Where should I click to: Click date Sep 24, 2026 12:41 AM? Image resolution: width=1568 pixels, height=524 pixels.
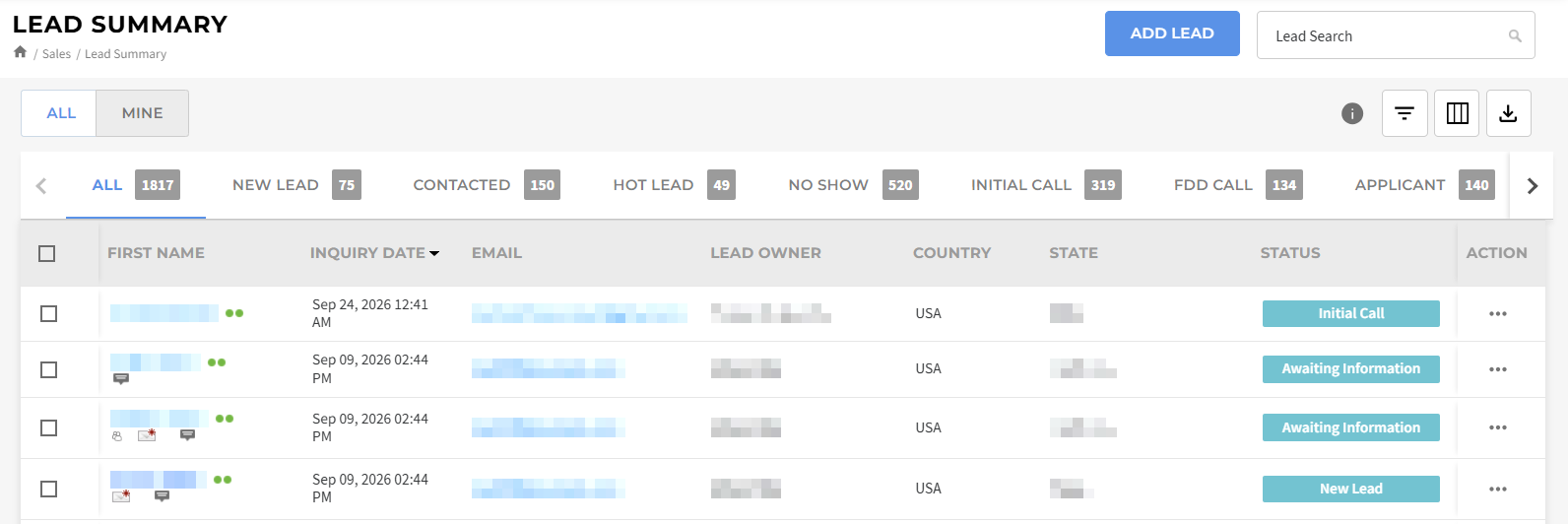370,313
